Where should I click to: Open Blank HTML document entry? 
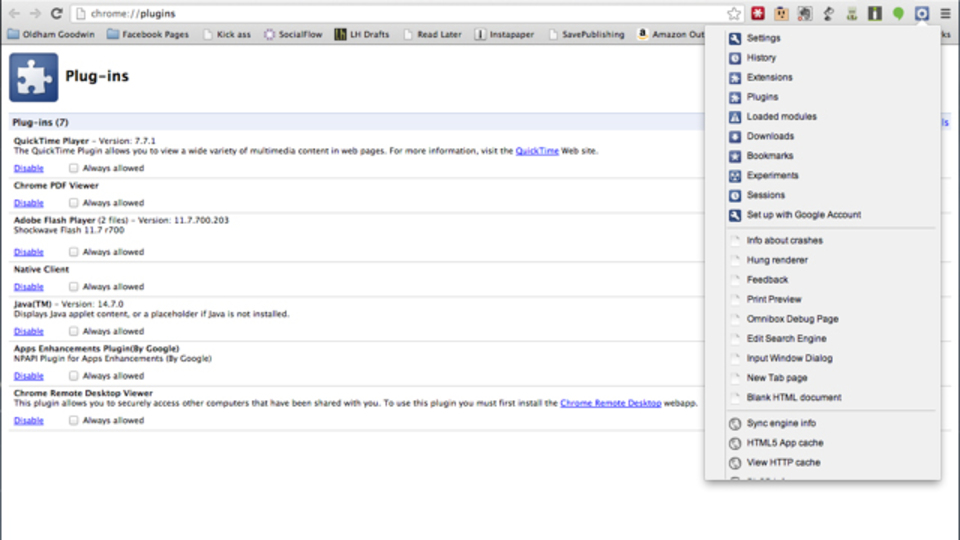pyautogui.click(x=794, y=397)
